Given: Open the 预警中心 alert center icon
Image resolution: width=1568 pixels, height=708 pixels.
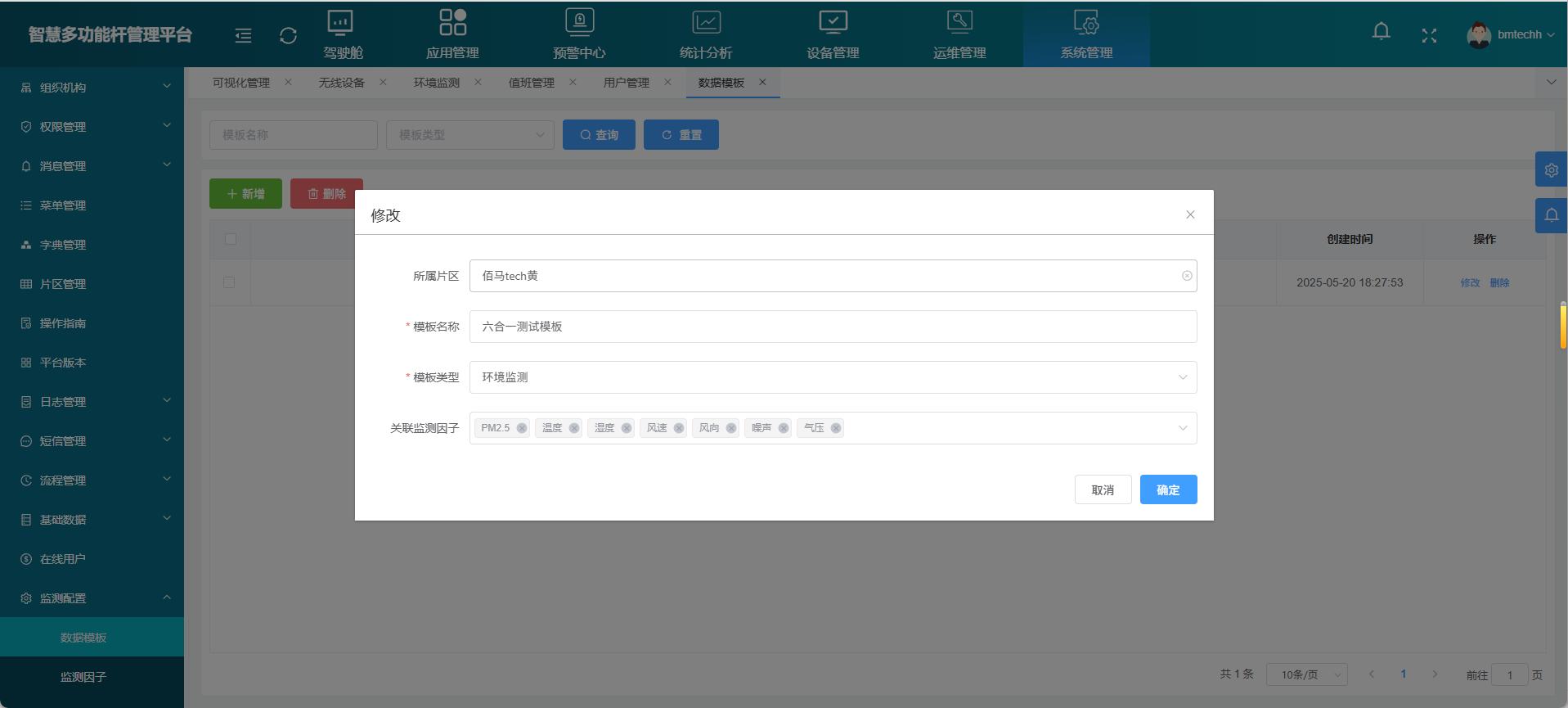Looking at the screenshot, I should coord(579,23).
